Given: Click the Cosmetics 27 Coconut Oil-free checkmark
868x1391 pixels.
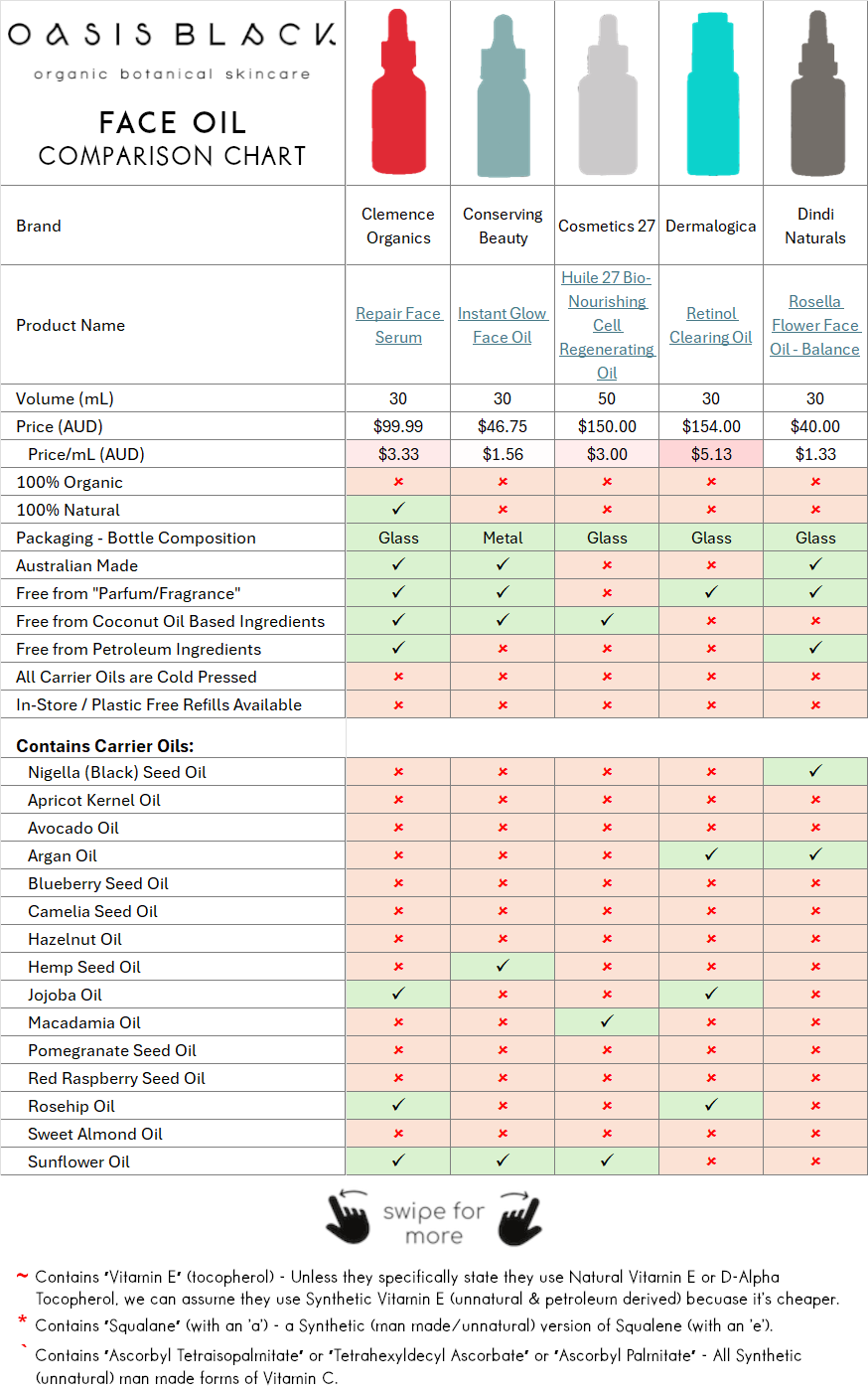Looking at the screenshot, I should [x=607, y=620].
